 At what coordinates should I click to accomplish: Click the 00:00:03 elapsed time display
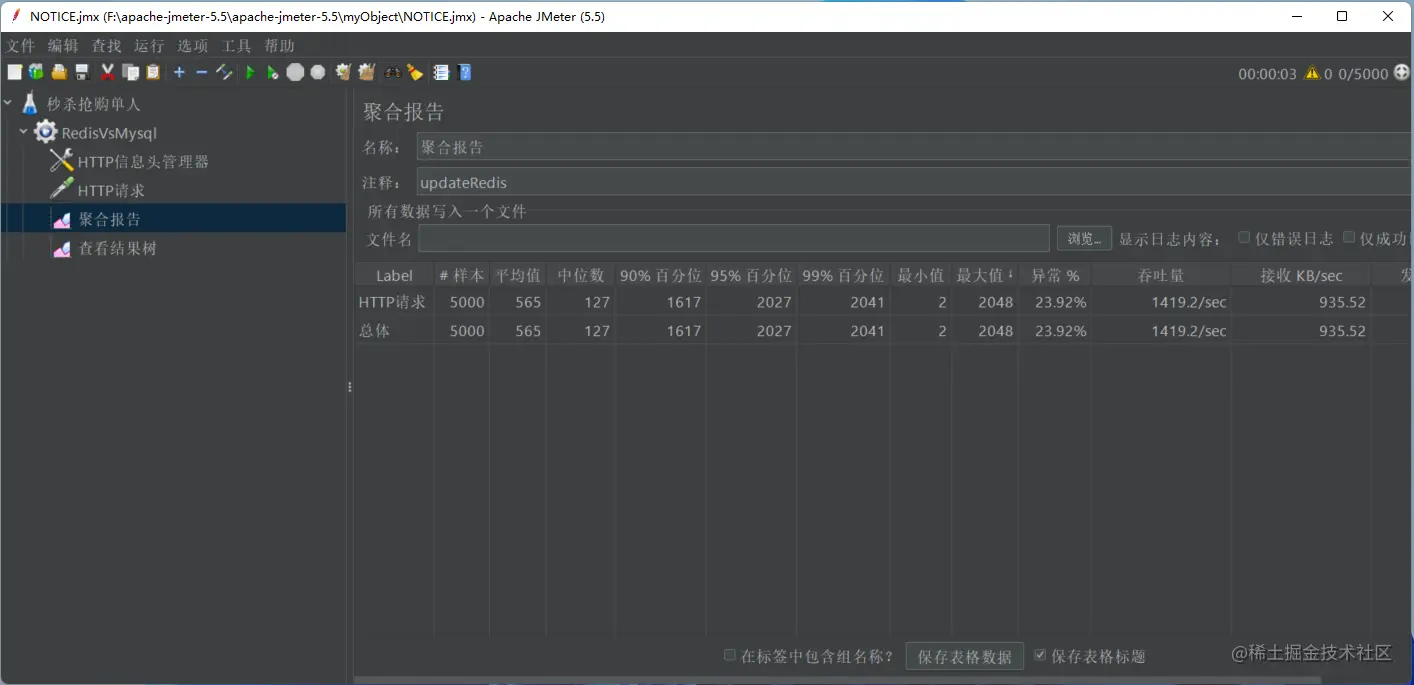(x=1267, y=73)
